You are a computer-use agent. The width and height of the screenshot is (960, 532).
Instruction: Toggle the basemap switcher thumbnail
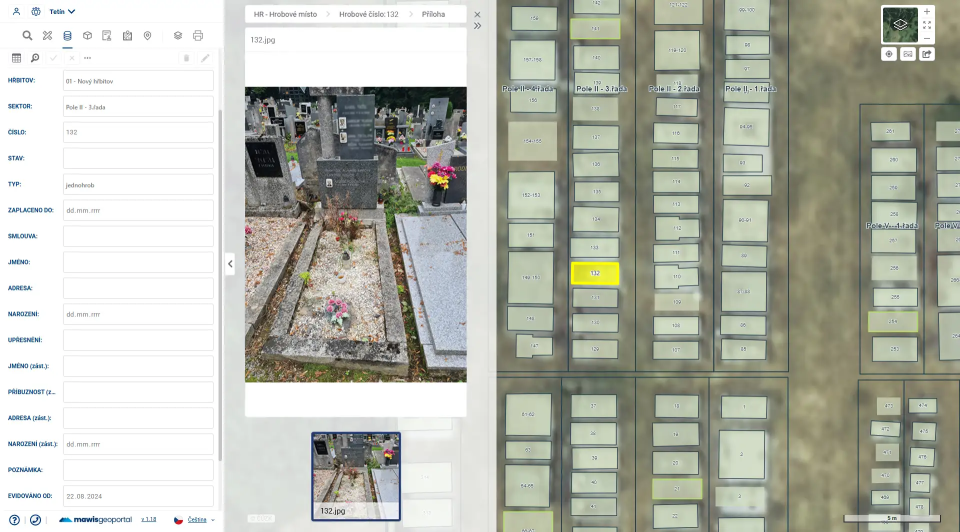click(x=899, y=25)
